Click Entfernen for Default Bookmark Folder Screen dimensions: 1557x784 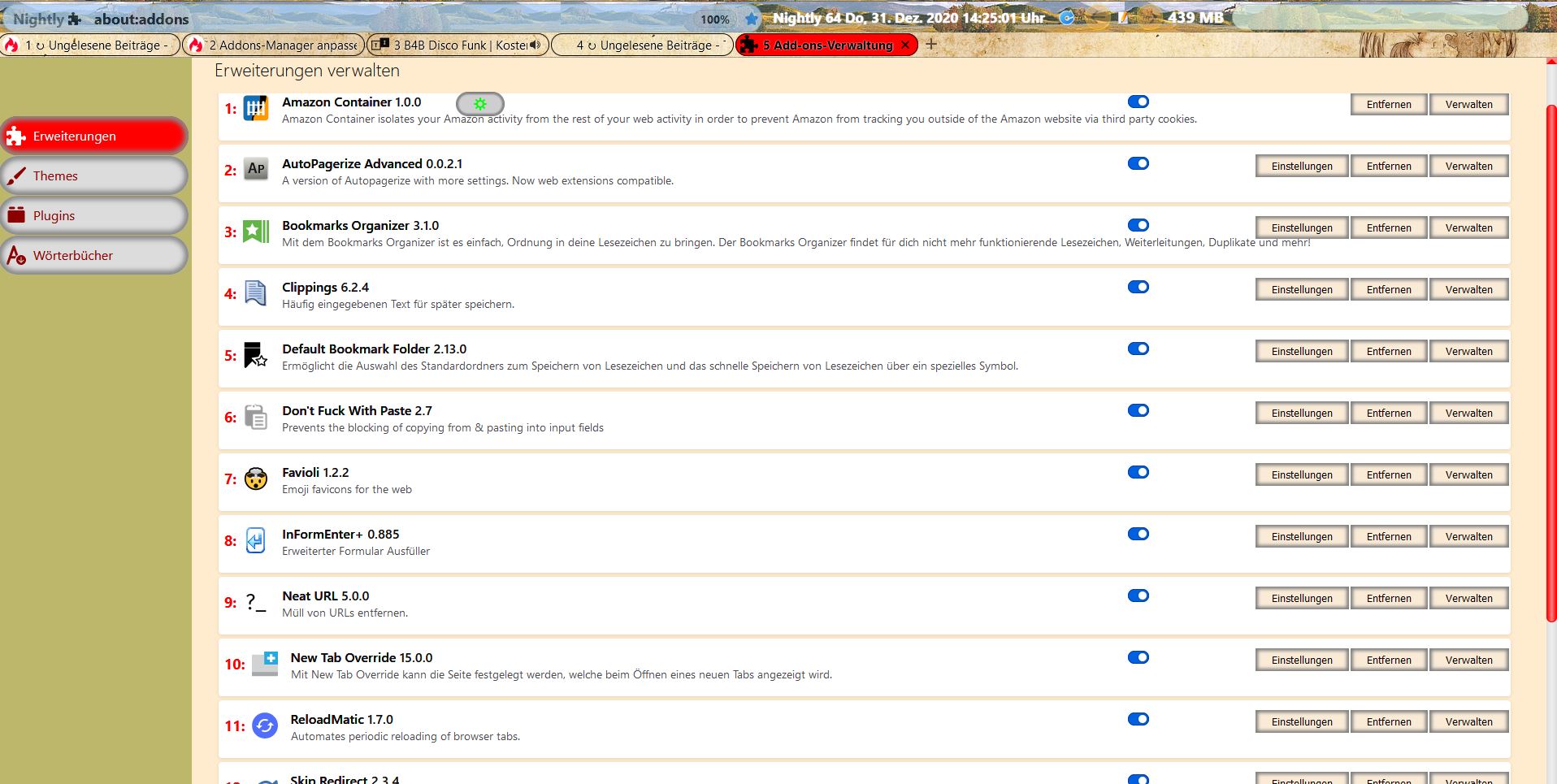tap(1389, 351)
